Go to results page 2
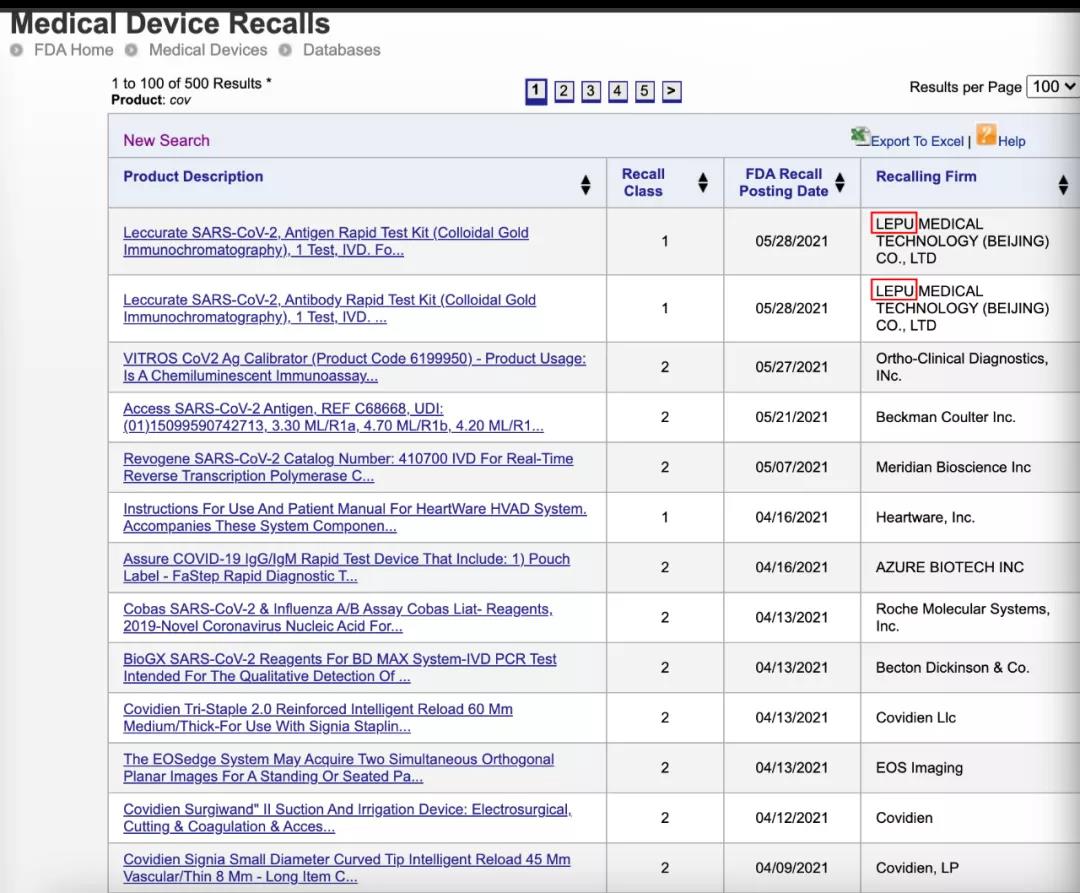The image size is (1080, 893). pos(563,91)
